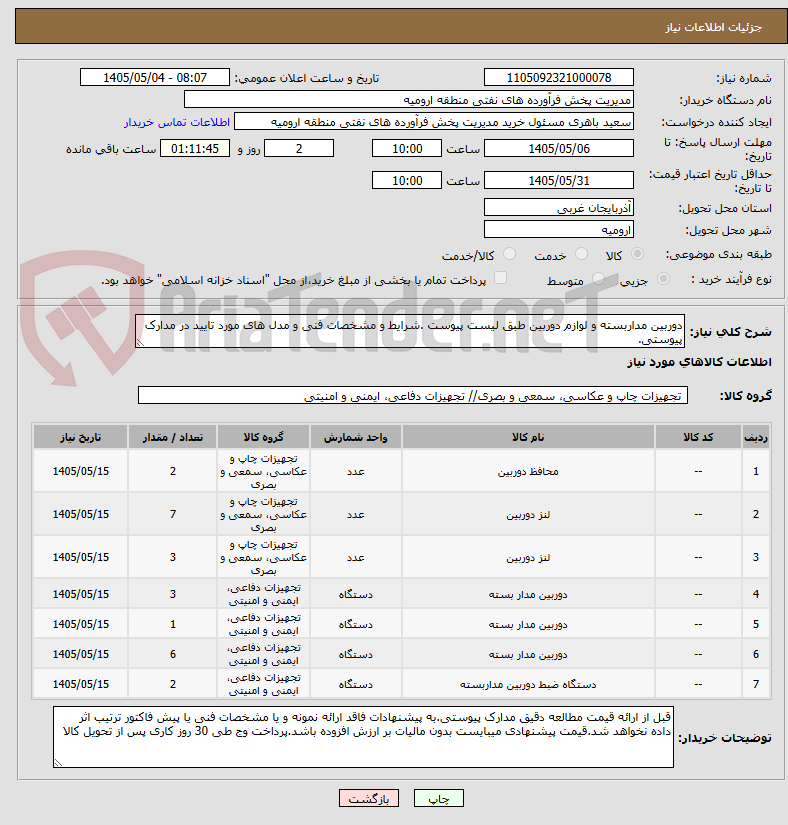Viewport: 788px width, 825px height.
Task: Click the response deadline date 1405/05/06
Action: 559,148
